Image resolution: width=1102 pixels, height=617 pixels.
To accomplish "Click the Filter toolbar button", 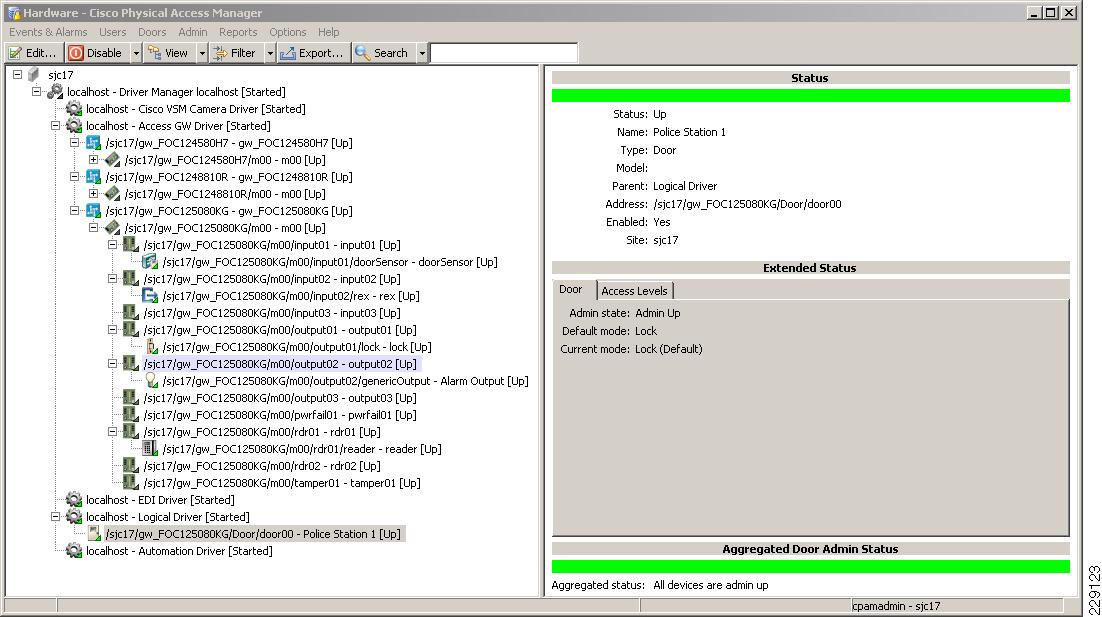I will click(x=235, y=53).
